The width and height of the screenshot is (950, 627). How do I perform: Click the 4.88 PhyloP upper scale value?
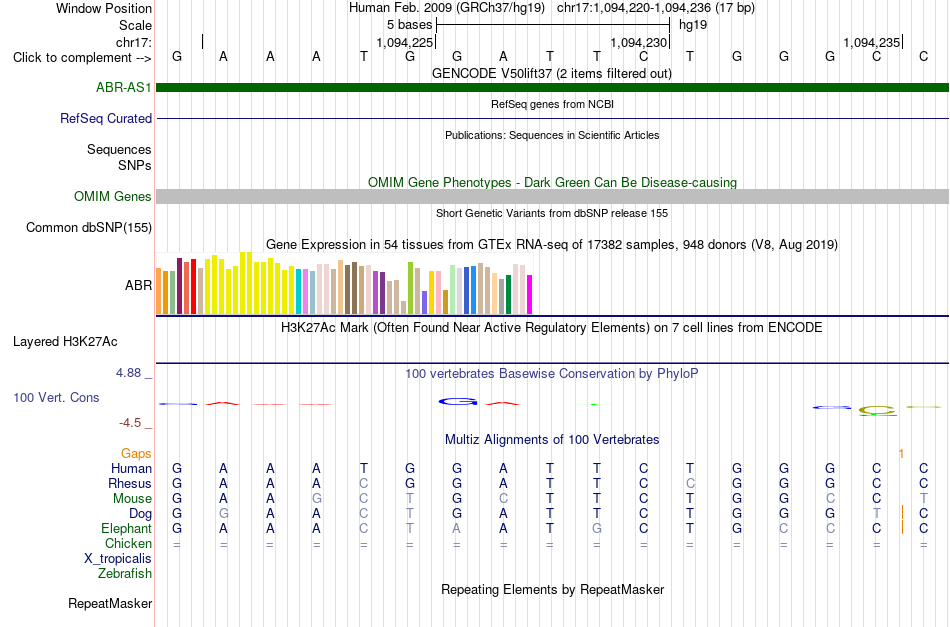coord(128,373)
